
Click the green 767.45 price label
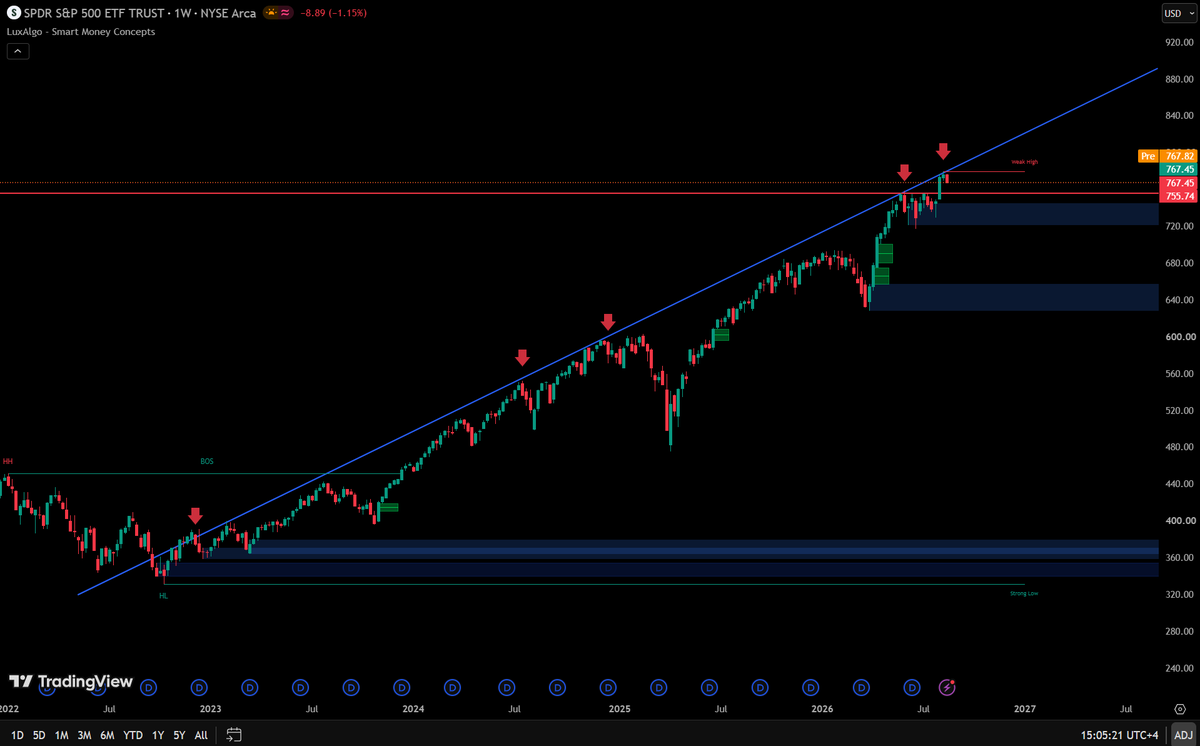point(1178,170)
